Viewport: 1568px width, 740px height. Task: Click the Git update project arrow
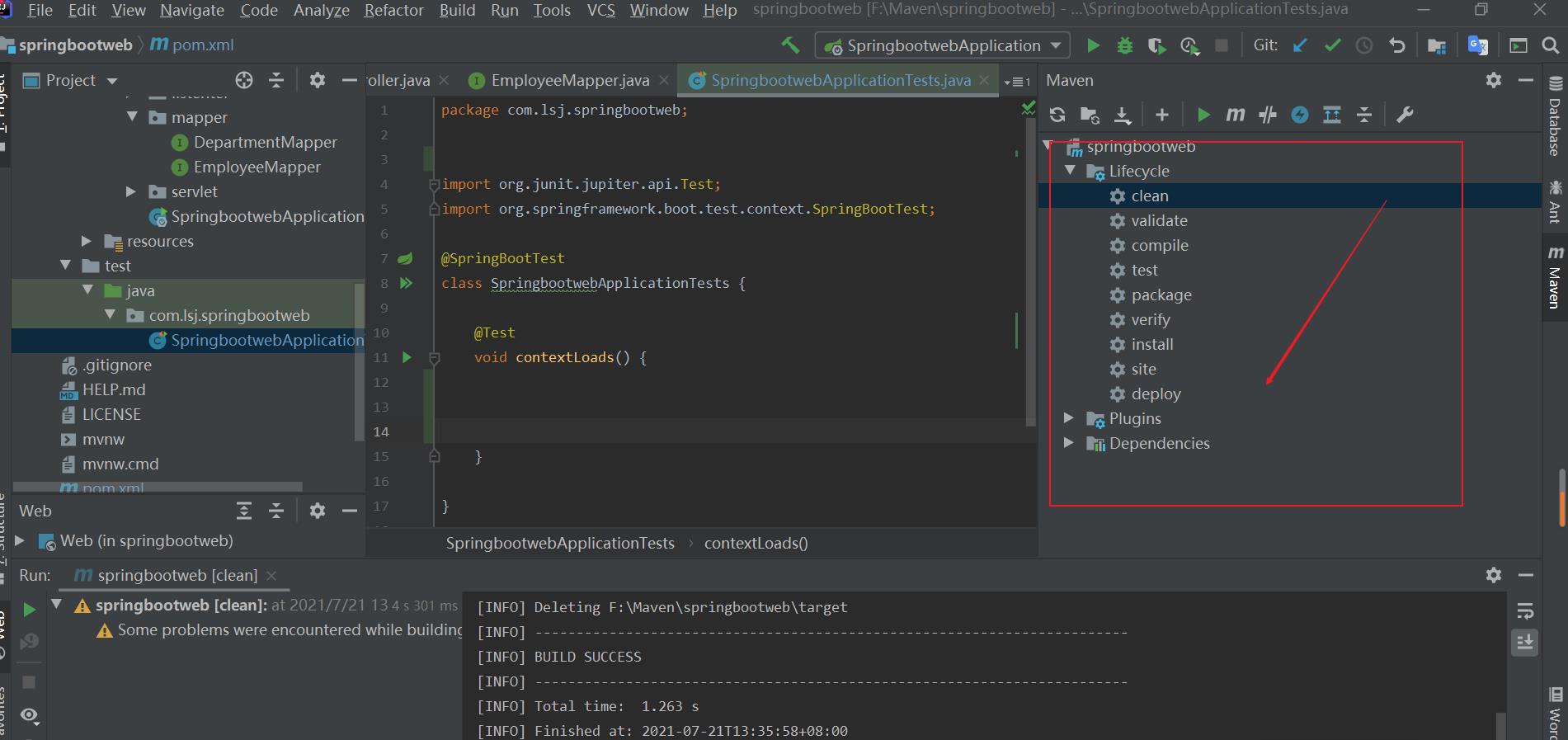tap(1300, 45)
